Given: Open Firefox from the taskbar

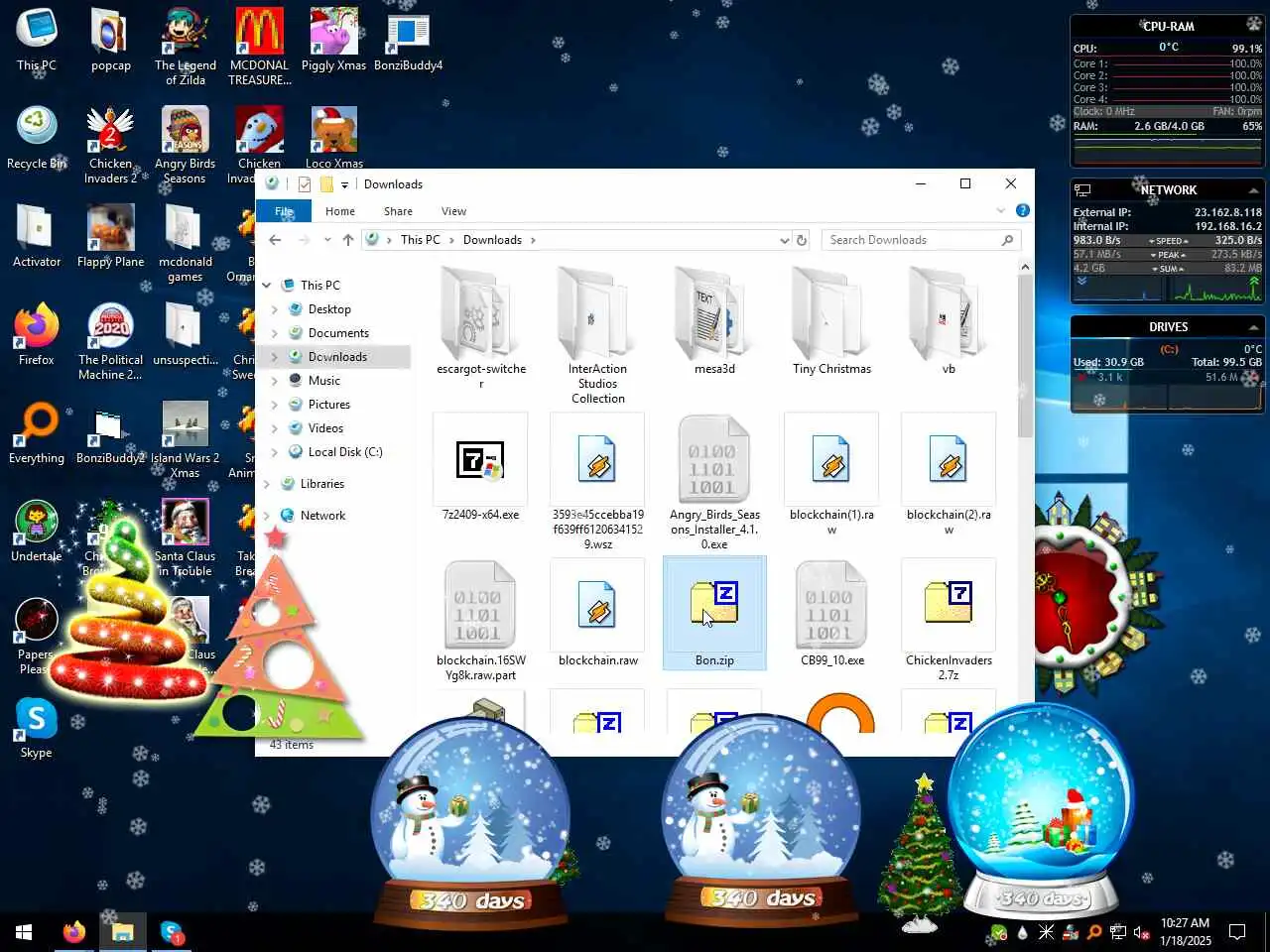Looking at the screenshot, I should (74, 932).
